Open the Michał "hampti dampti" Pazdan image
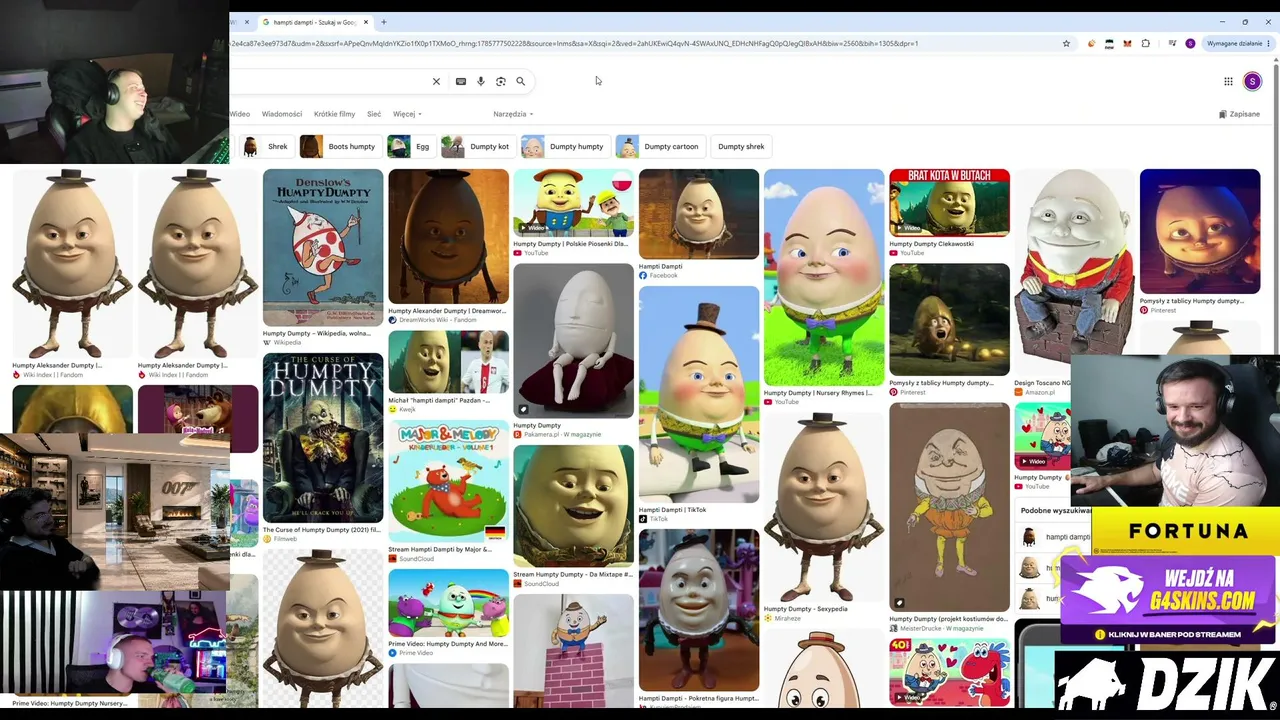 pyautogui.click(x=448, y=362)
